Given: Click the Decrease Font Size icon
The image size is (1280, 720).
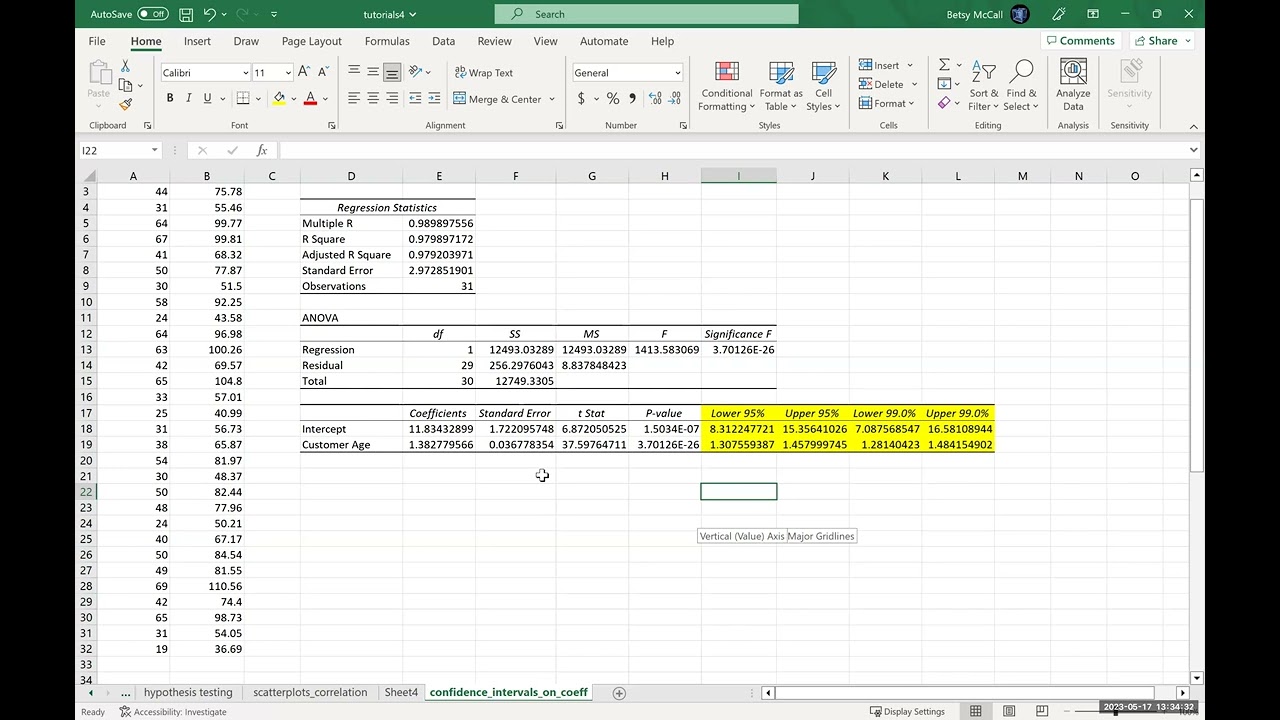Looking at the screenshot, I should tap(322, 72).
